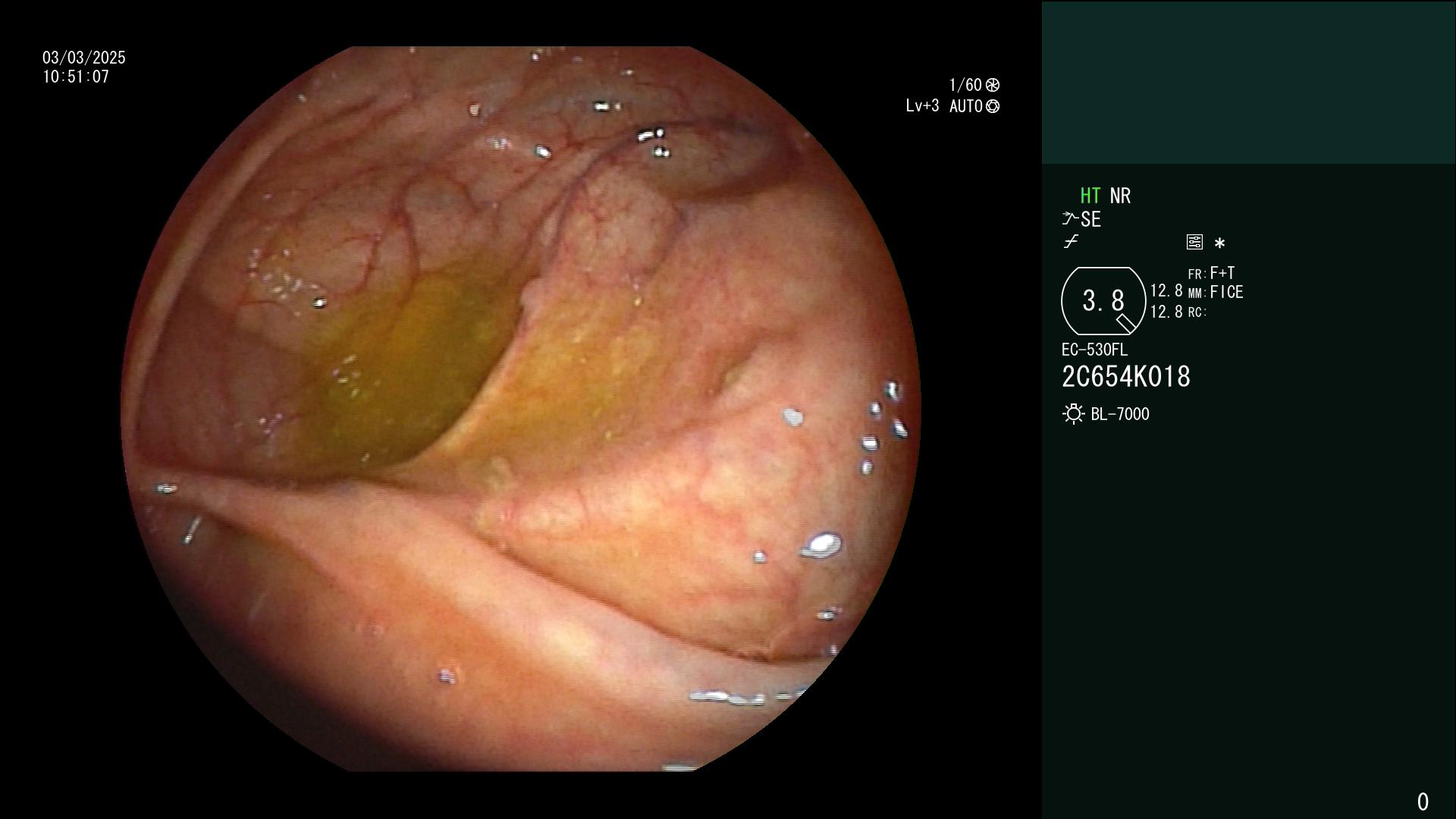Click the SE enhancement label

click(1090, 219)
